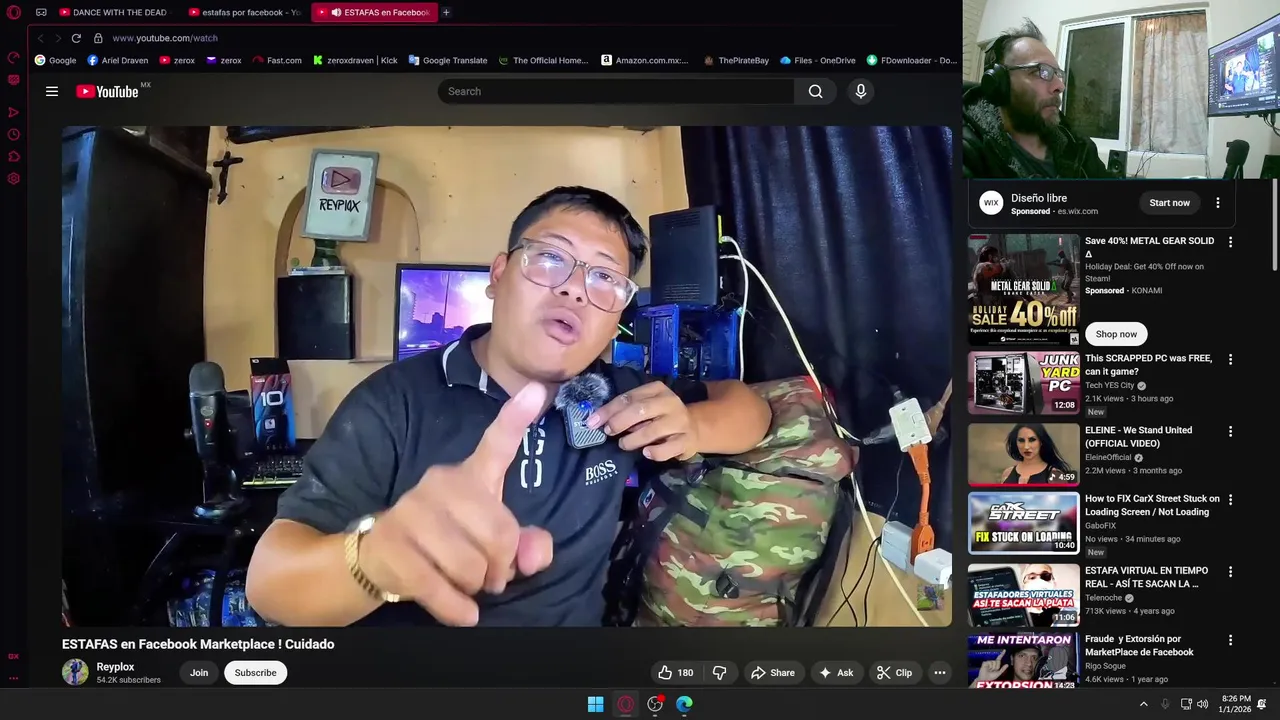This screenshot has height=720, width=1280.
Task: Click the Opera GX taskbar icon
Action: tap(626, 704)
